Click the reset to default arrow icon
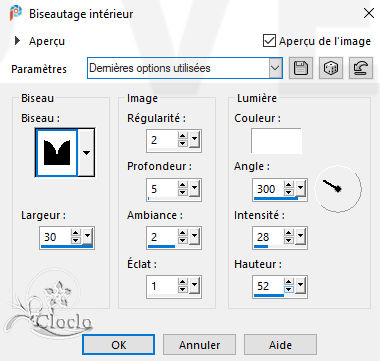Viewport: 380px width, 361px height. 361,68
